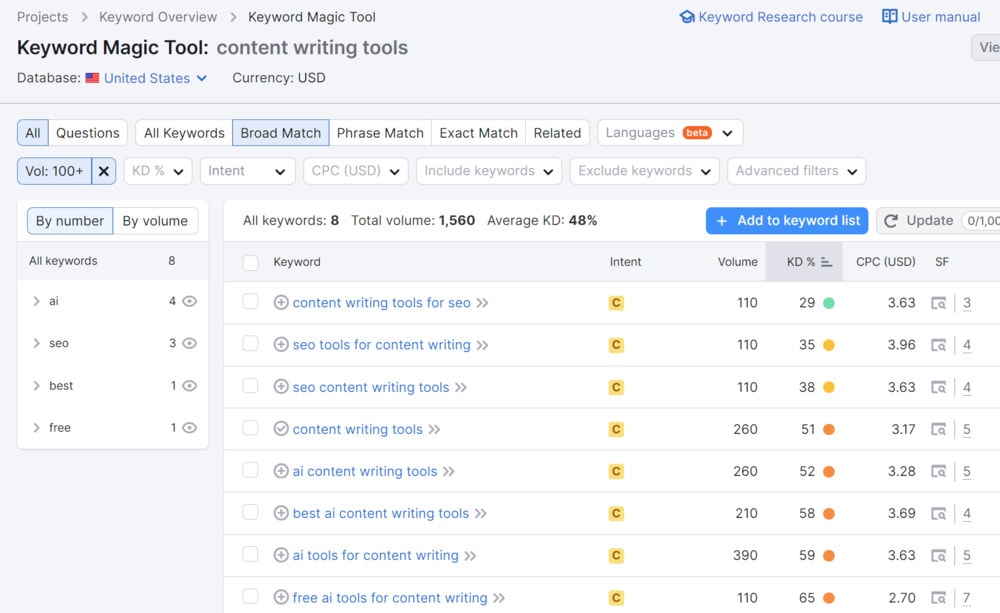The image size is (1000, 613).
Task: Open SERP view icon for 'best ai content writing tools'
Action: (938, 513)
